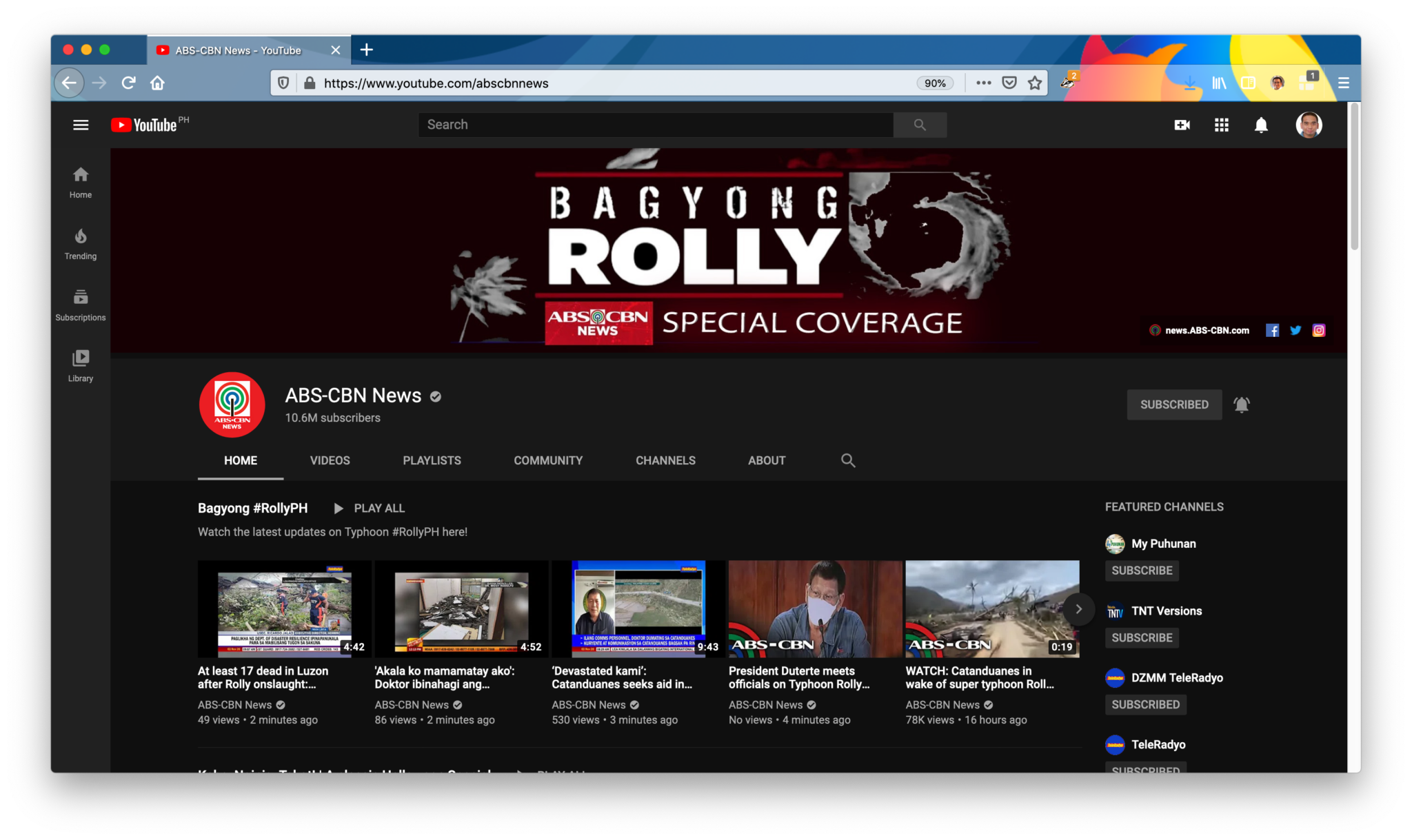Play WATCH: Catanduanes typhoon video thumbnail

(992, 609)
